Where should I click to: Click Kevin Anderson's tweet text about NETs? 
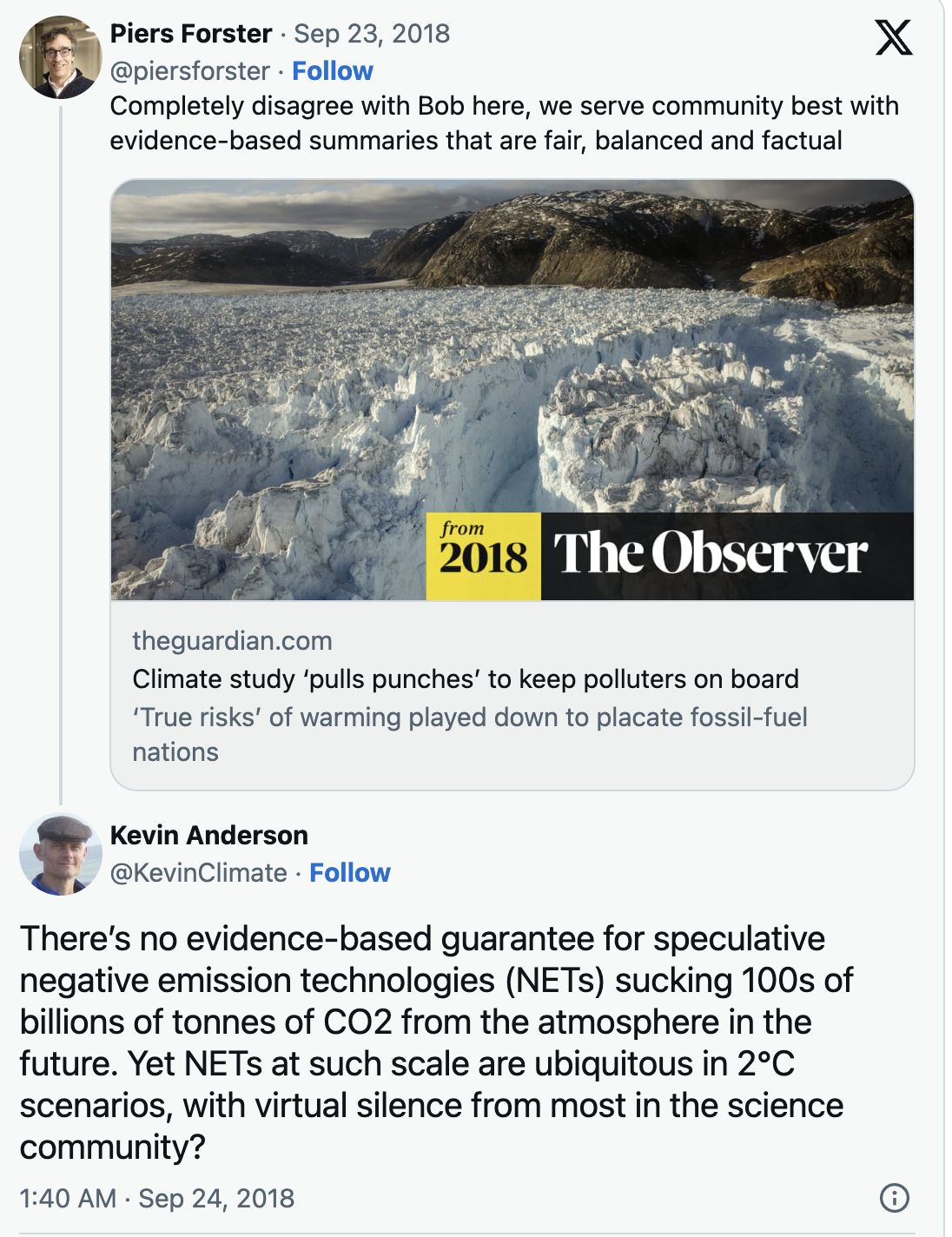434,1042
